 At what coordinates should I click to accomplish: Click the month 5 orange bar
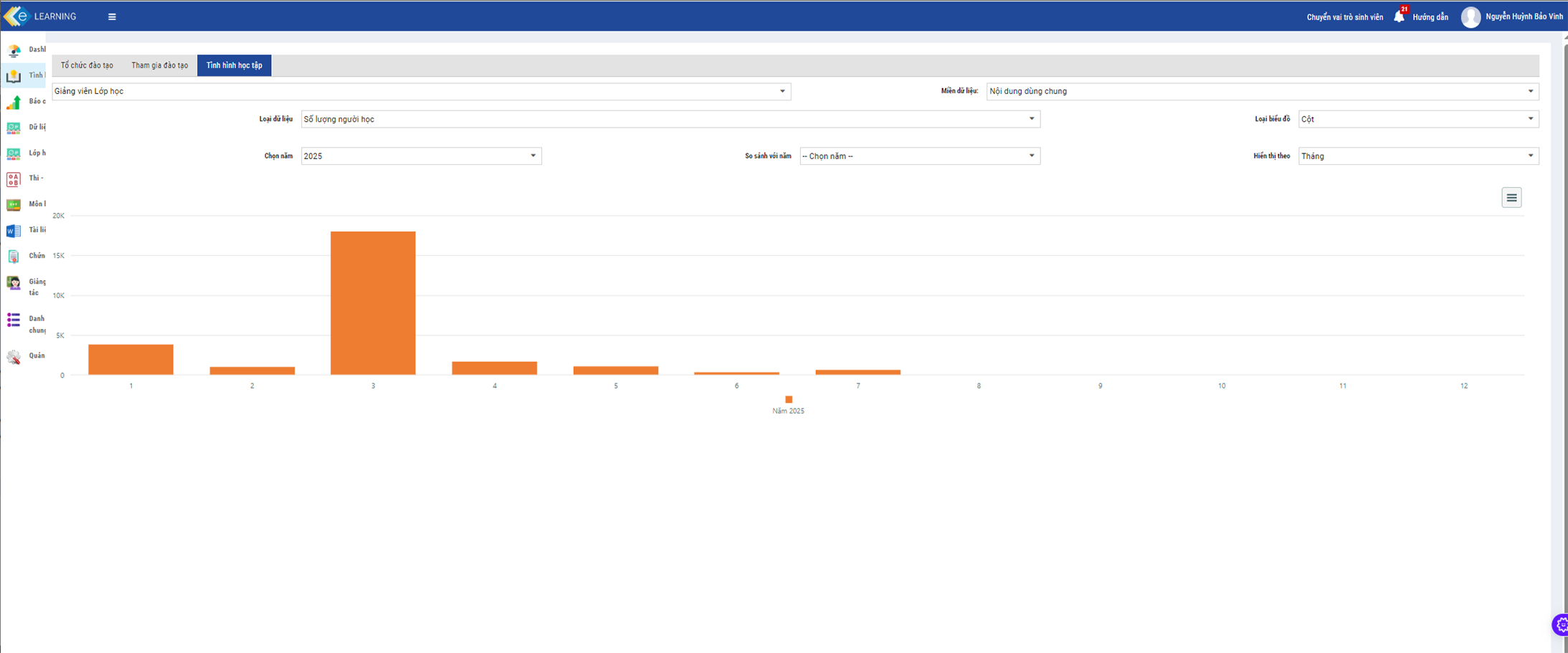coord(616,371)
